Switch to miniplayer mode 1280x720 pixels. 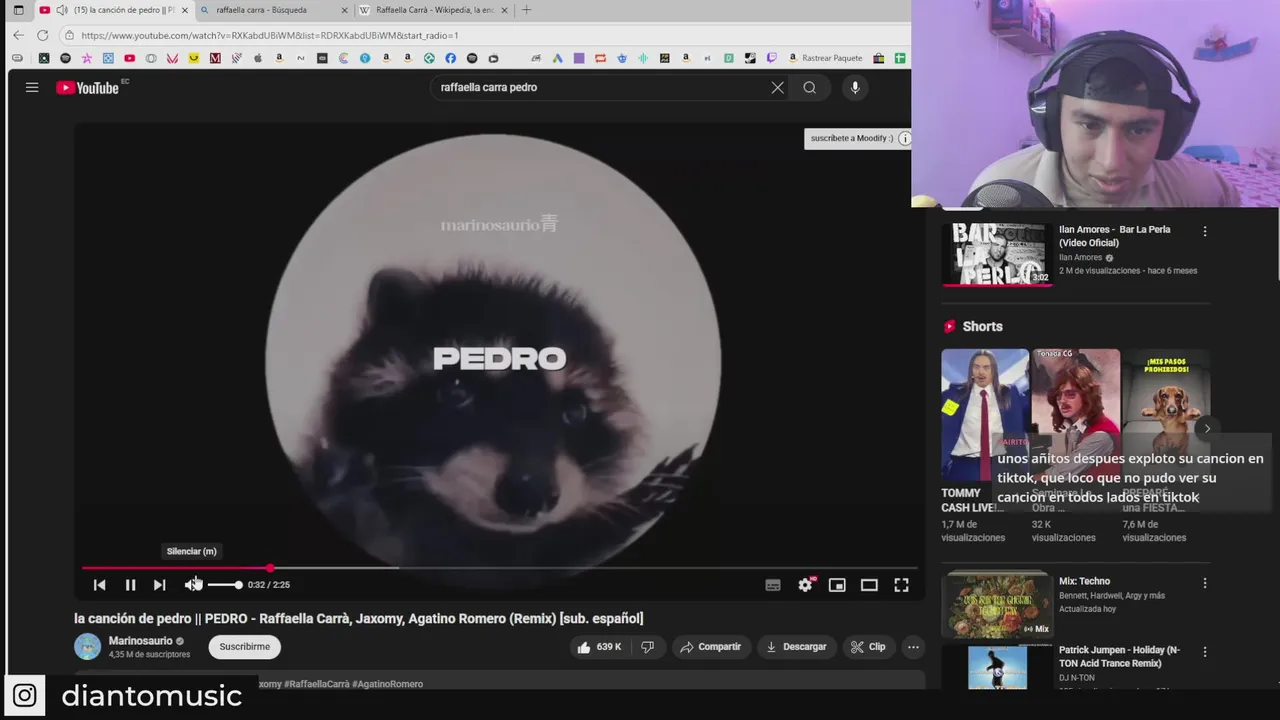click(x=837, y=585)
